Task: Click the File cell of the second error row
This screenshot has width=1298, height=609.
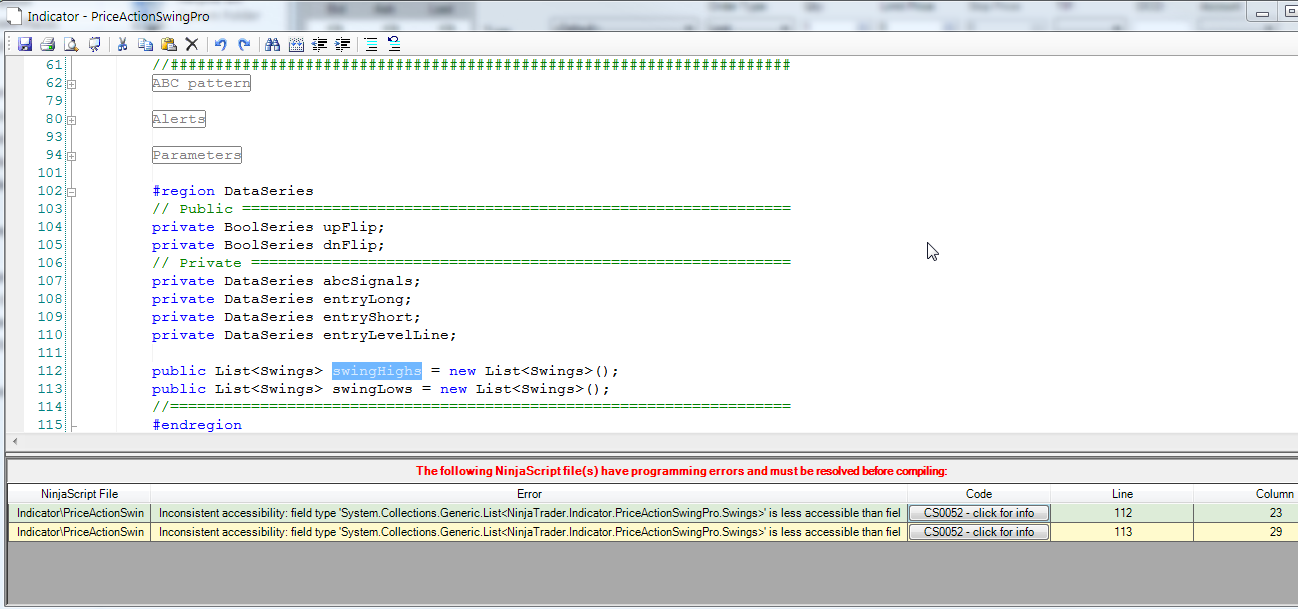Action: click(79, 532)
